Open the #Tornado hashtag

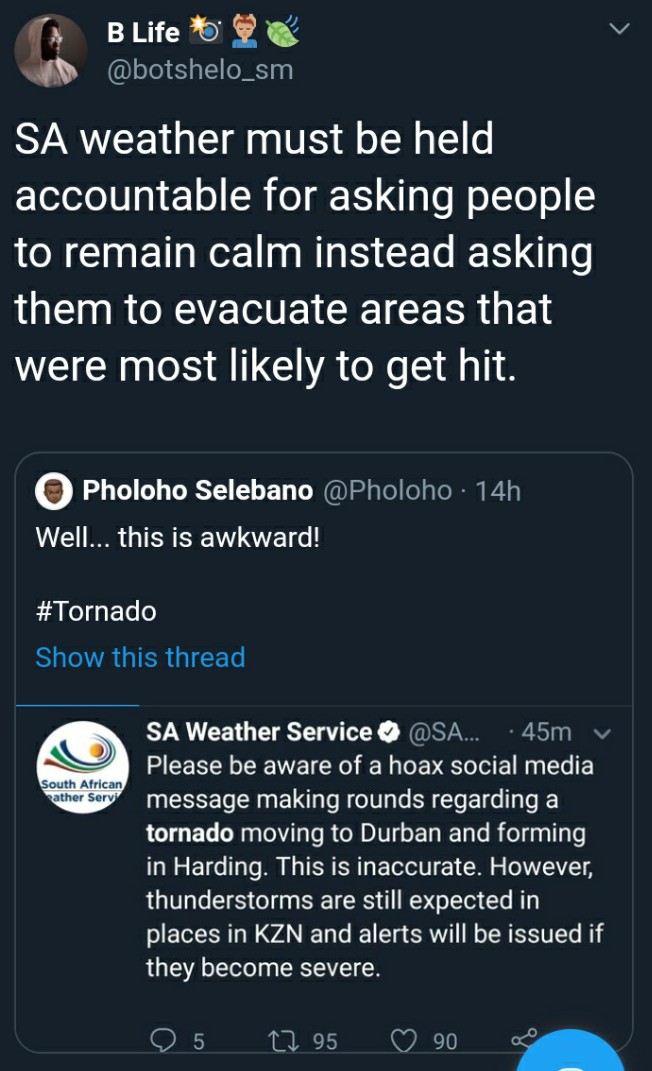(96, 611)
